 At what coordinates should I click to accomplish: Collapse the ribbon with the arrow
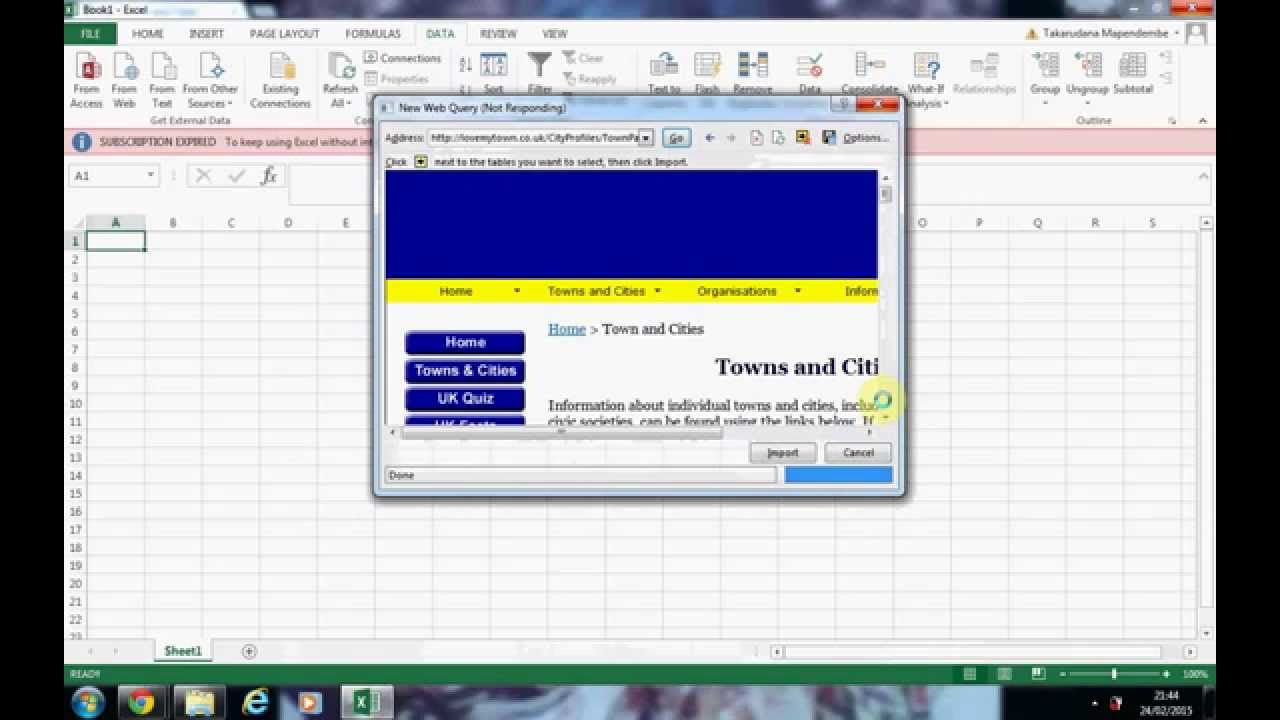pyautogui.click(x=1203, y=121)
